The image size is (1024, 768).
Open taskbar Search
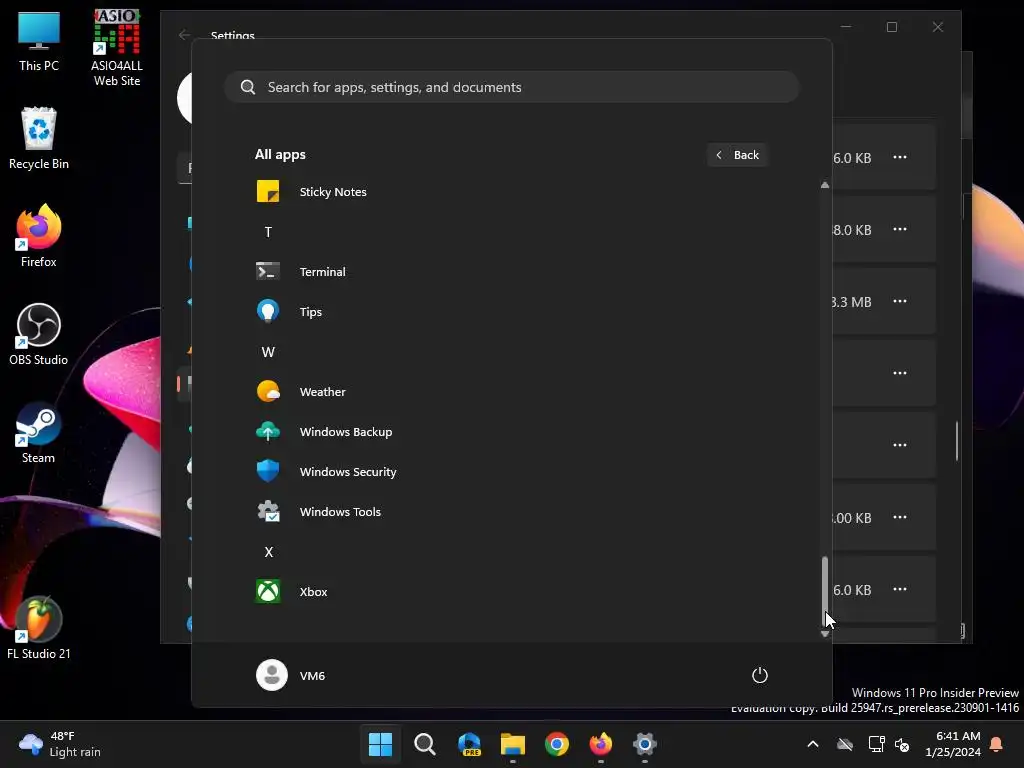coord(424,744)
